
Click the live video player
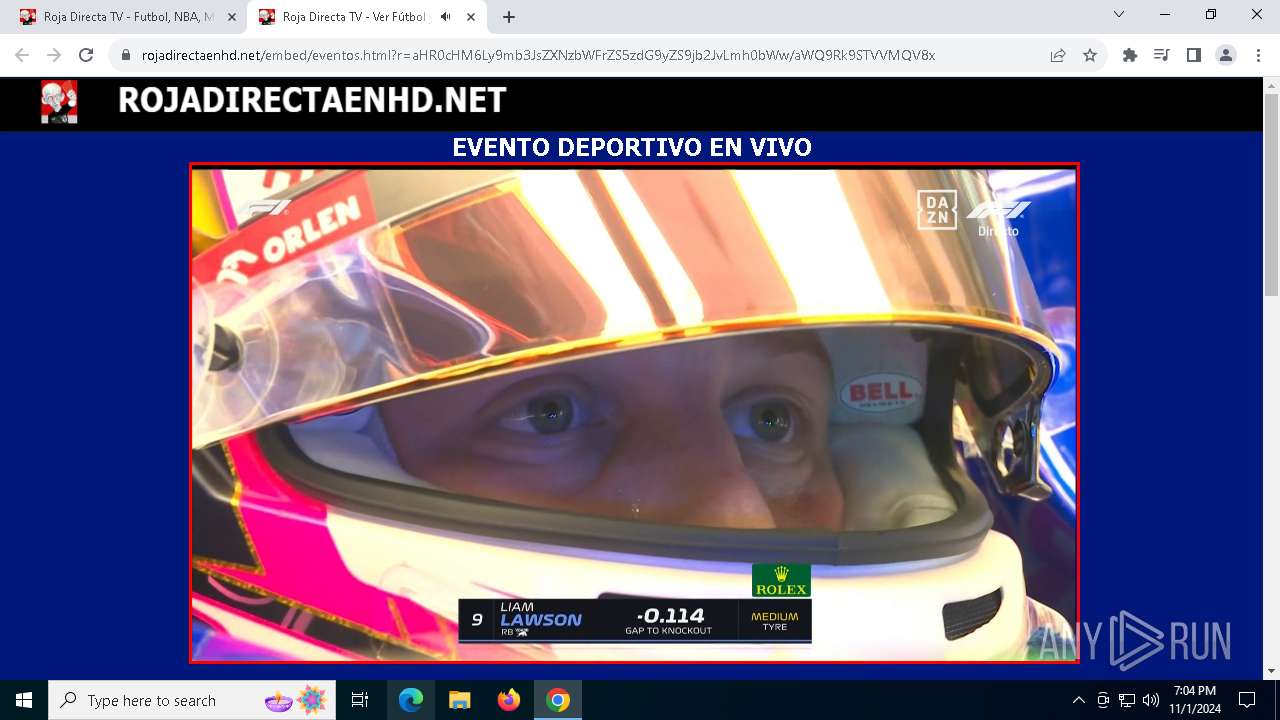click(x=634, y=413)
